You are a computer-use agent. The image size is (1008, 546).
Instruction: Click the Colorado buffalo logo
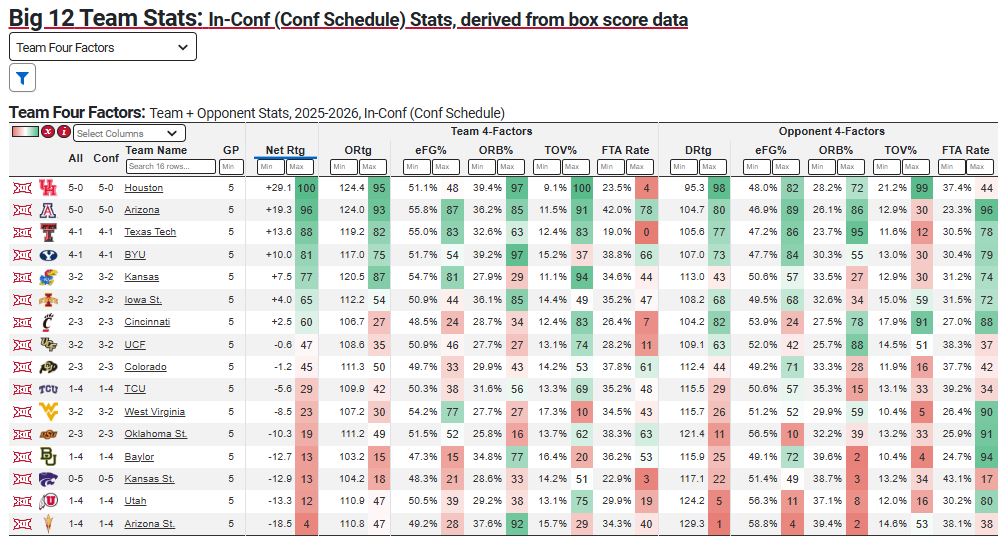47,367
